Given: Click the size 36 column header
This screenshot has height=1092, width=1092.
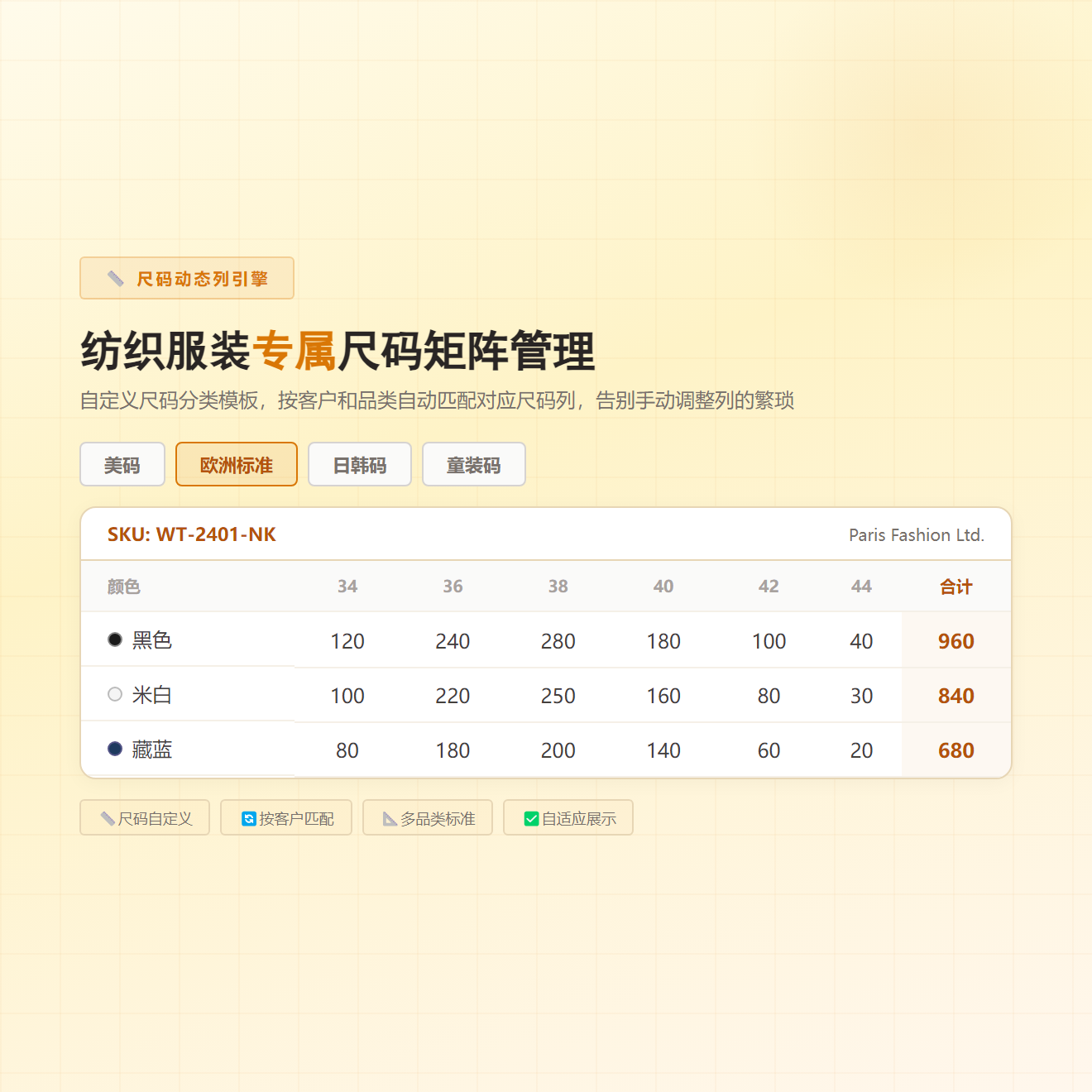Looking at the screenshot, I should [453, 587].
